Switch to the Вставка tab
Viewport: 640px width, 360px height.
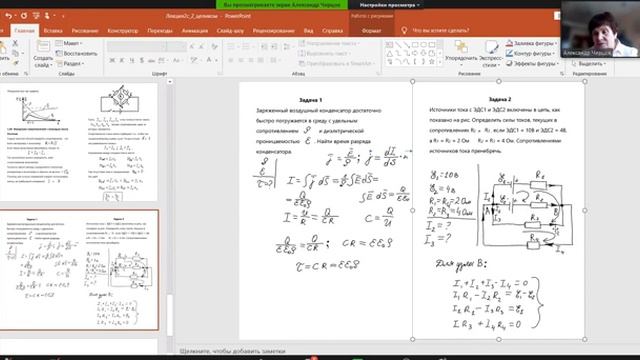click(x=53, y=31)
